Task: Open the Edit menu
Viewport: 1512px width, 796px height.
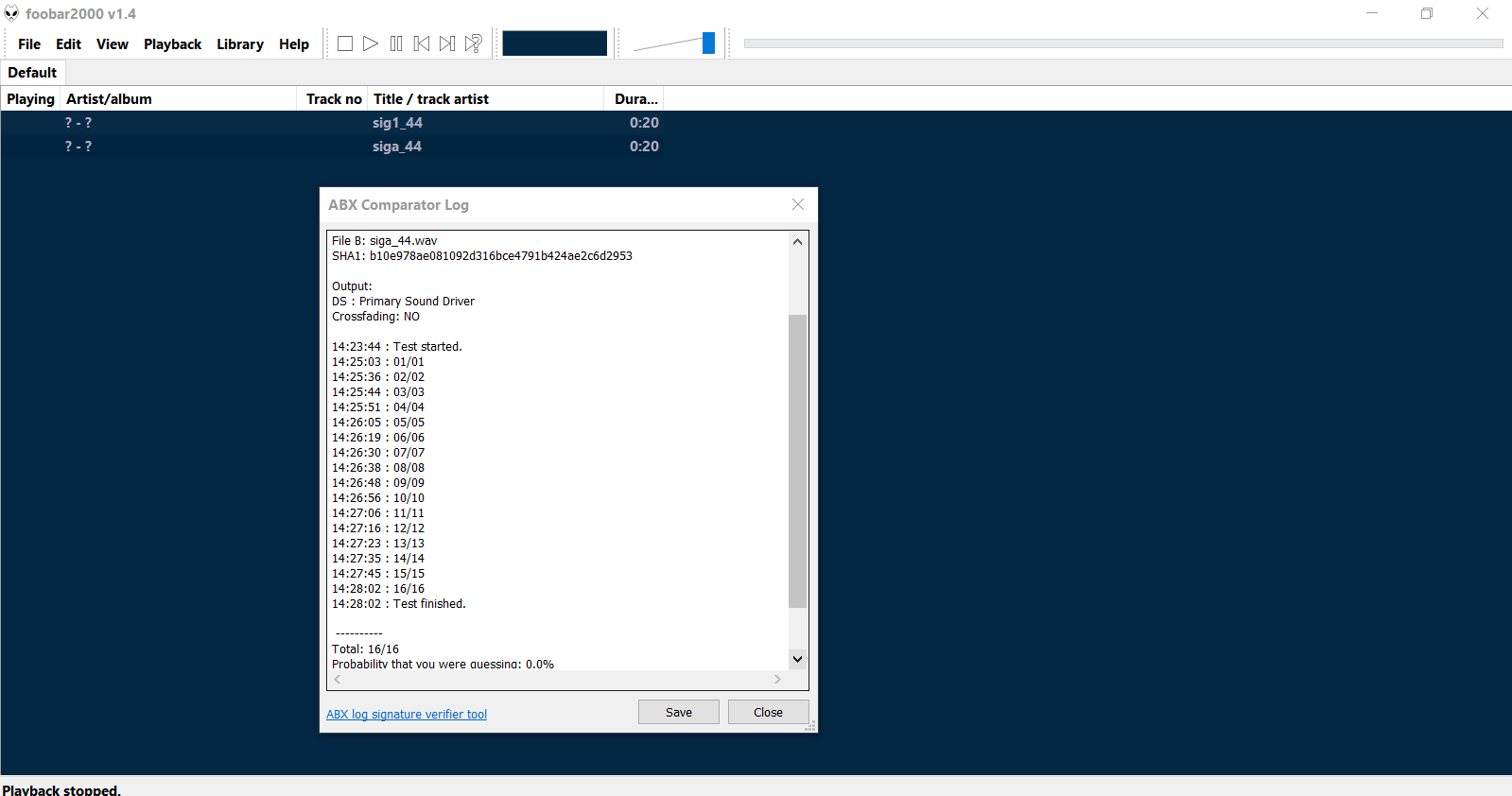Action: (x=68, y=44)
